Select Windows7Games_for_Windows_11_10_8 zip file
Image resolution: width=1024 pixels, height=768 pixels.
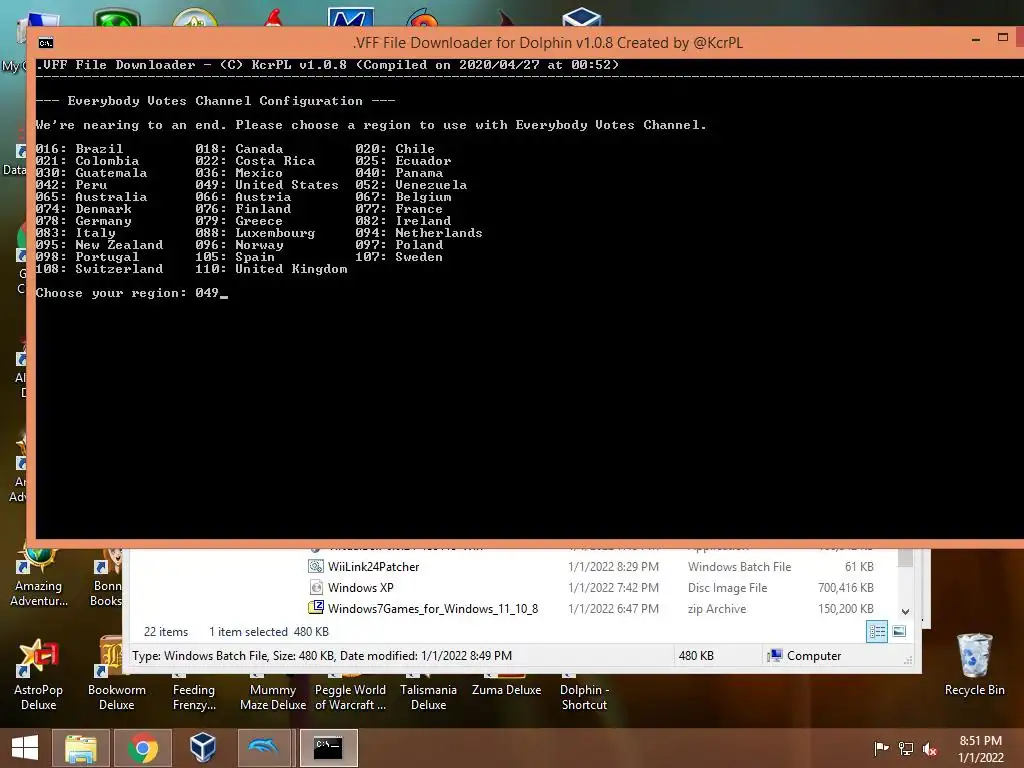[x=433, y=609]
